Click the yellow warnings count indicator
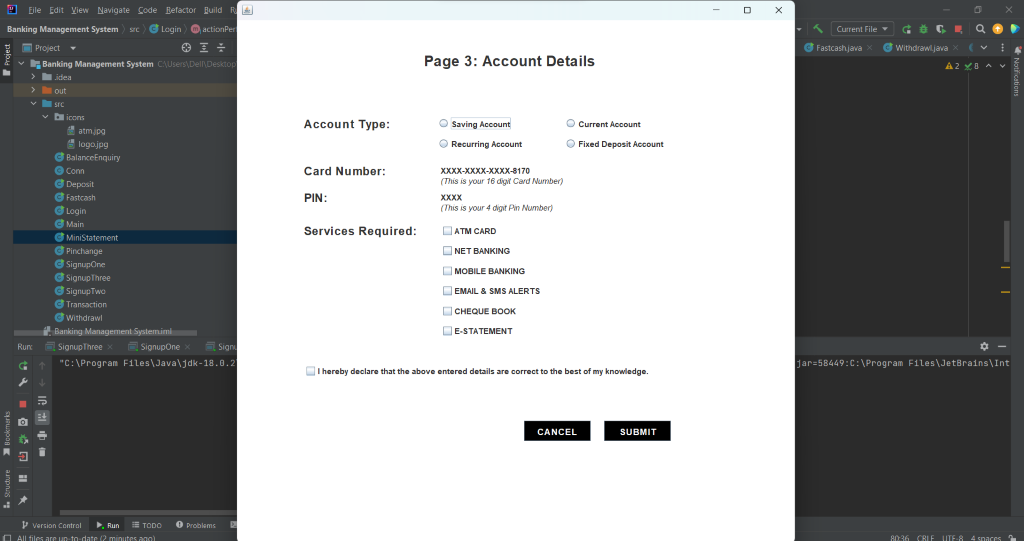This screenshot has height=541, width=1024. click(x=952, y=66)
